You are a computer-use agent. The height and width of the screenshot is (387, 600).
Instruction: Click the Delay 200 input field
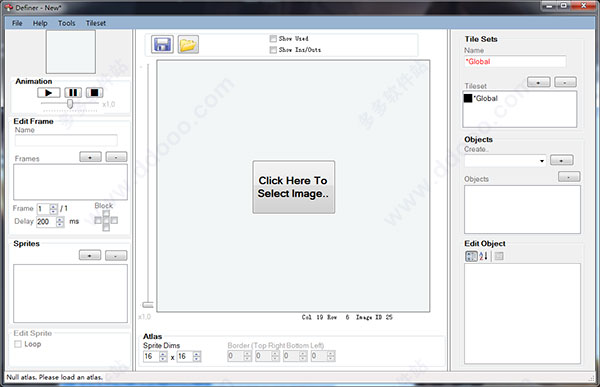point(46,222)
